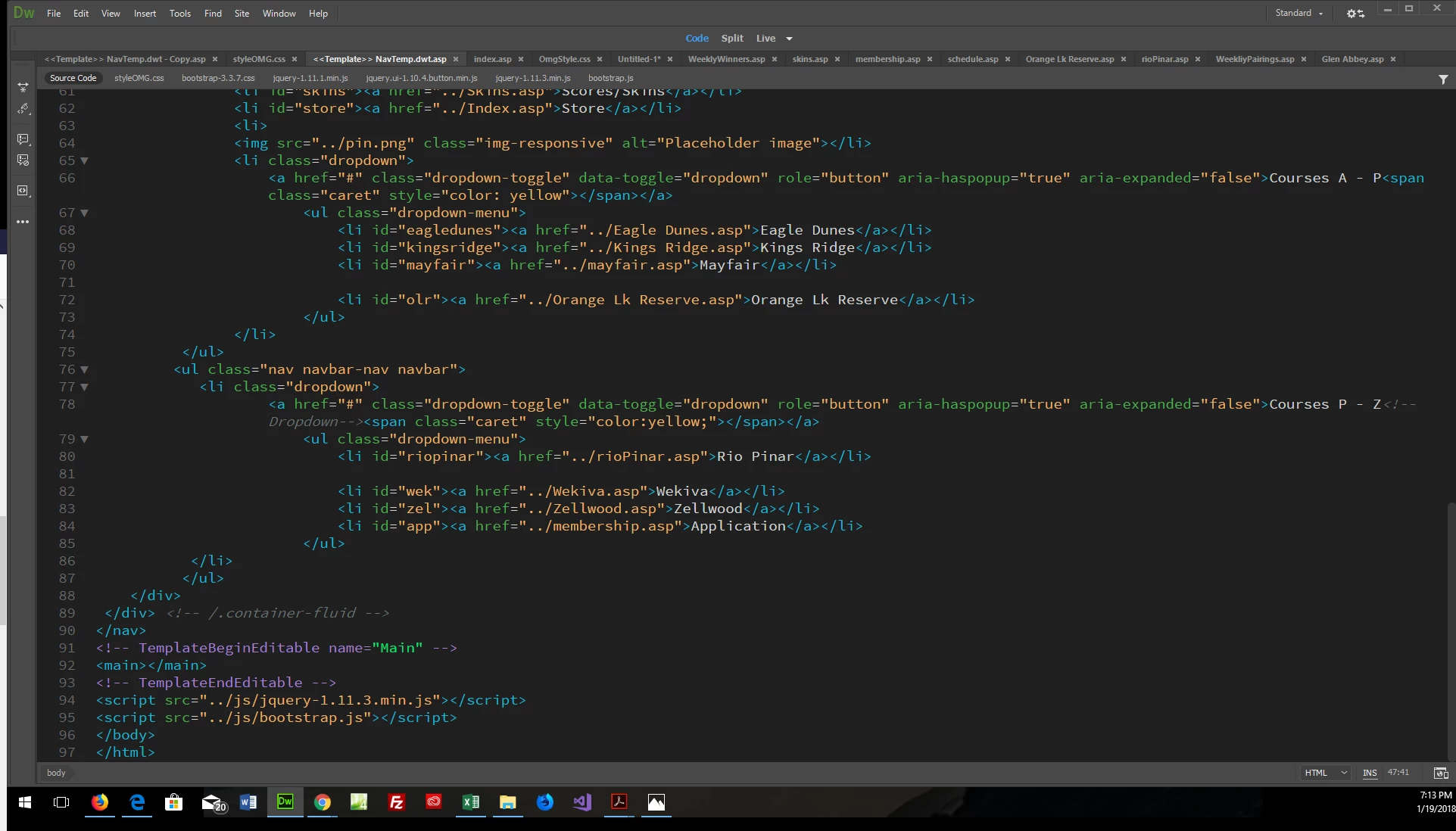Click the filter related files icon
The image size is (1456, 831).
tap(1442, 79)
